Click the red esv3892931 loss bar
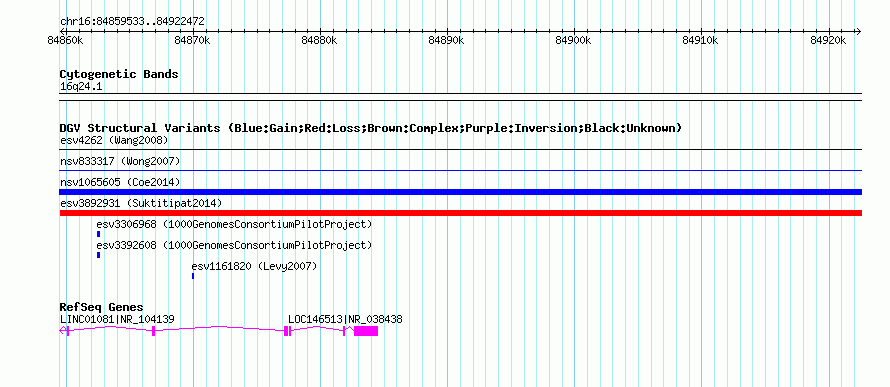 pyautogui.click(x=460, y=213)
